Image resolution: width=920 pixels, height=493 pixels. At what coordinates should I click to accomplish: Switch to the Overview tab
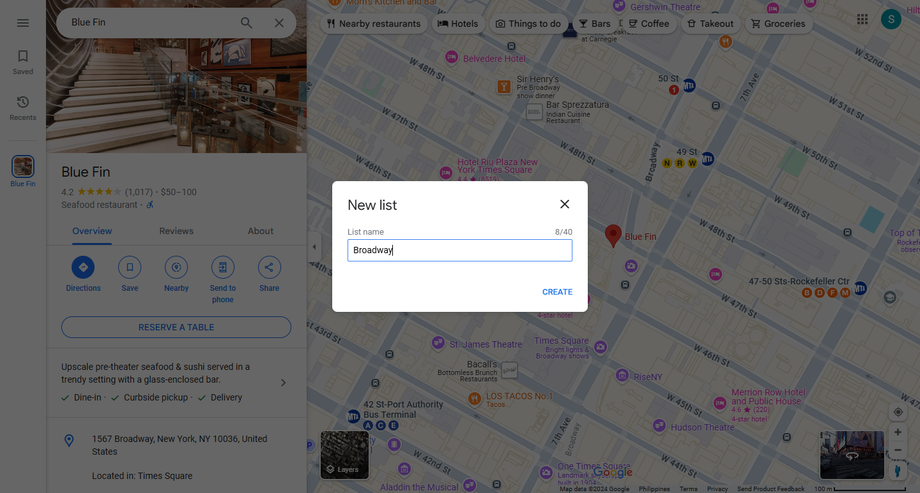tap(92, 231)
